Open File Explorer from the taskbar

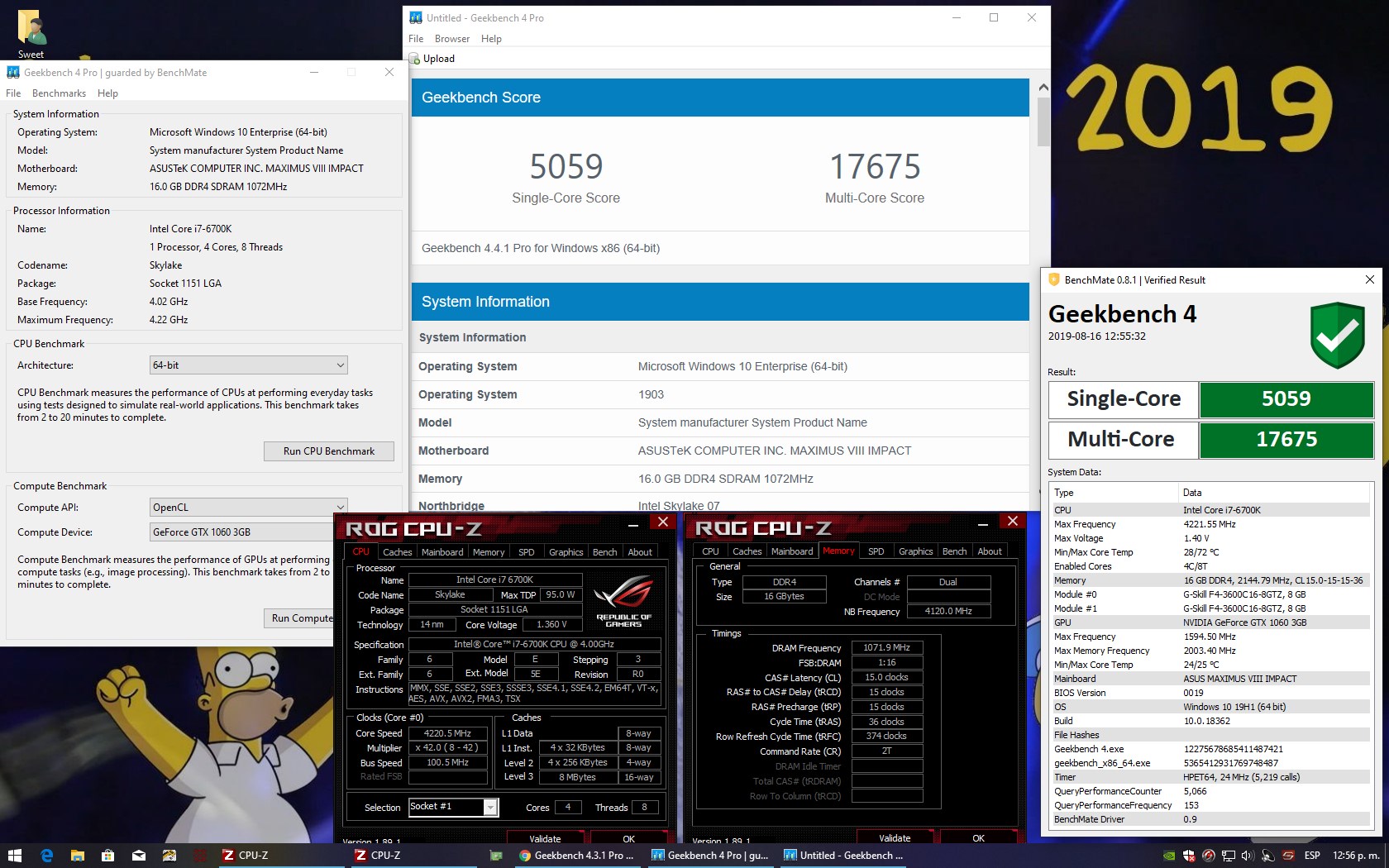click(x=77, y=856)
